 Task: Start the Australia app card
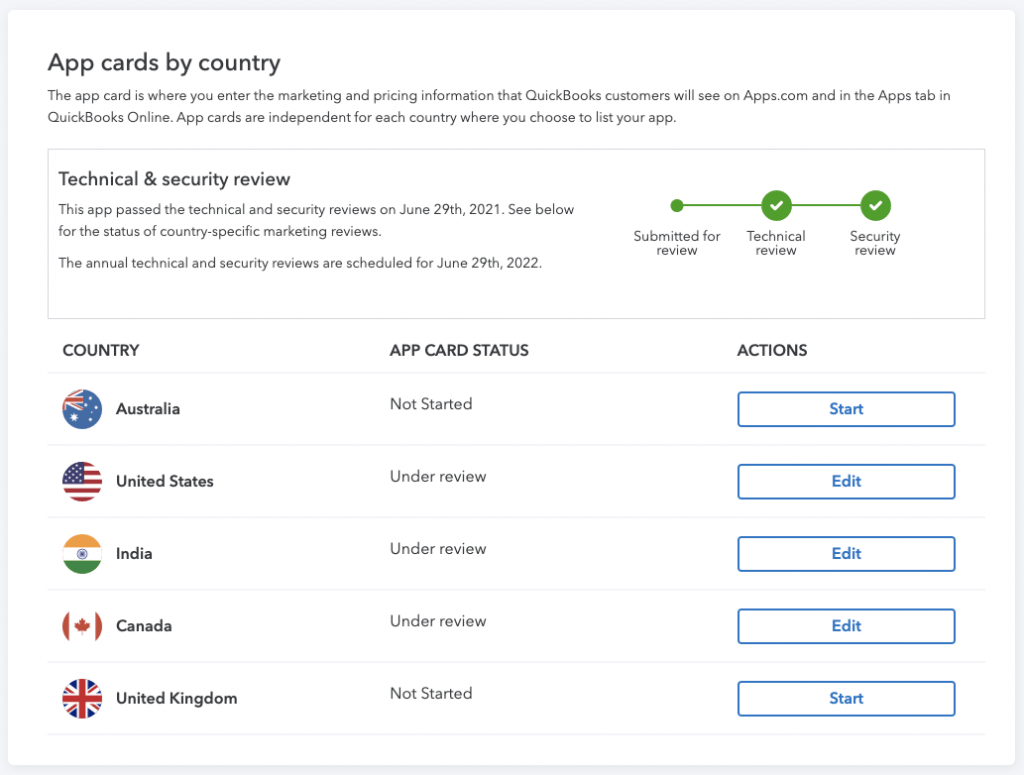(x=846, y=409)
